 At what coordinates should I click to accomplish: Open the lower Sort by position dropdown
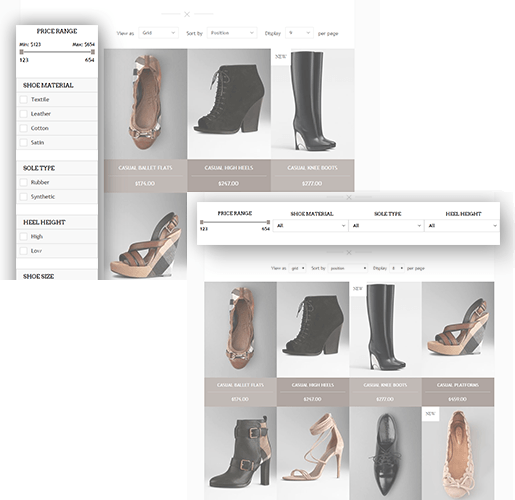point(348,268)
